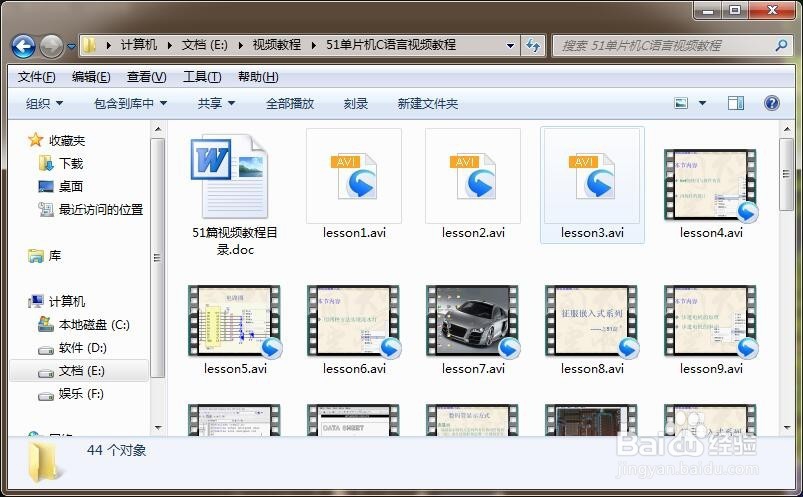Open Help with the question mark icon

coord(772,103)
